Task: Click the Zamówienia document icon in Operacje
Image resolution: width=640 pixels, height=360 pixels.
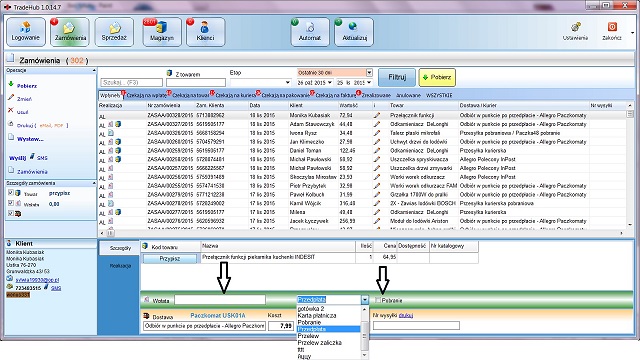Action: 11,170
